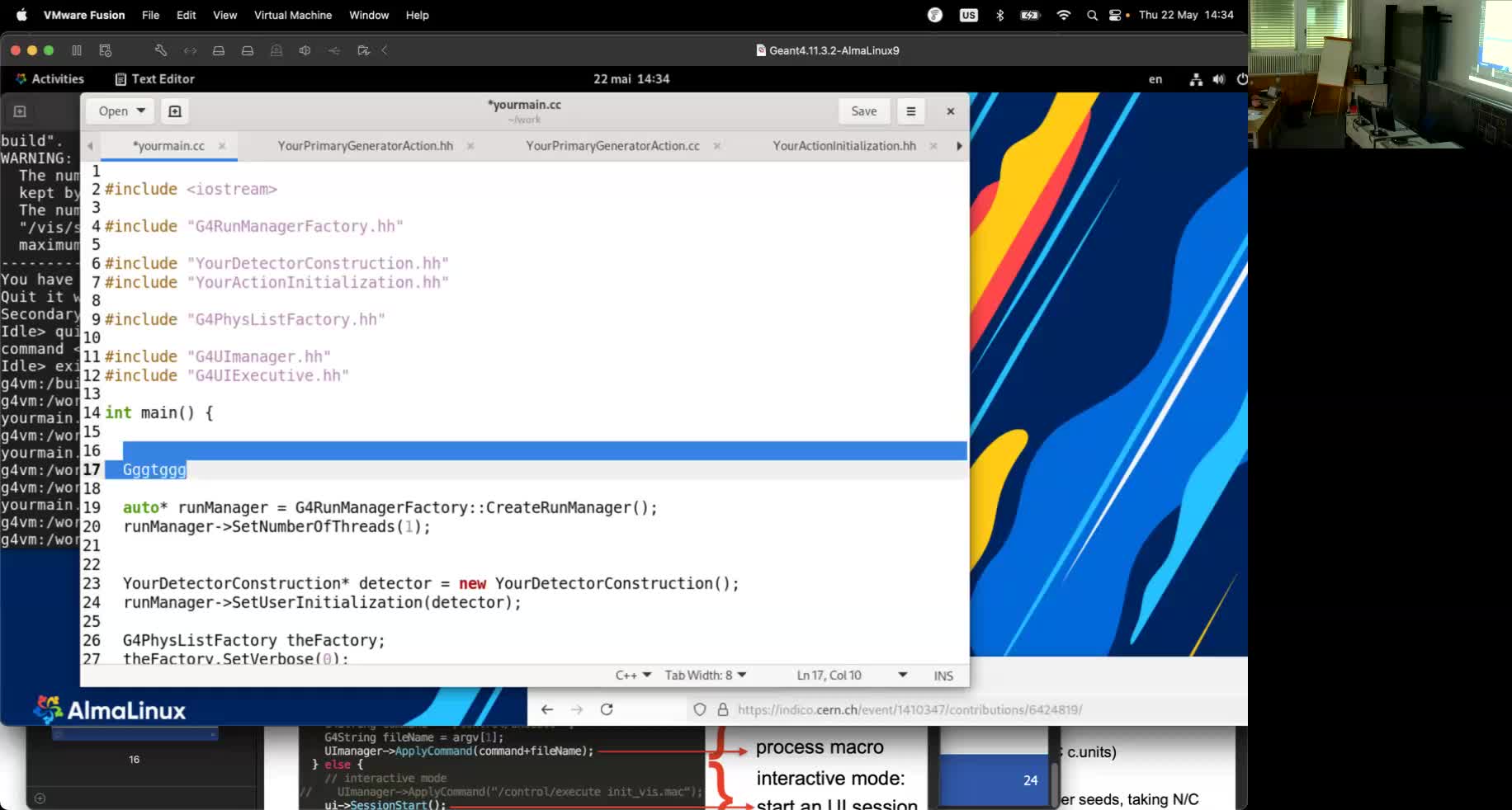Open the Virtual Machine menu
The width and height of the screenshot is (1512, 810).
[292, 15]
